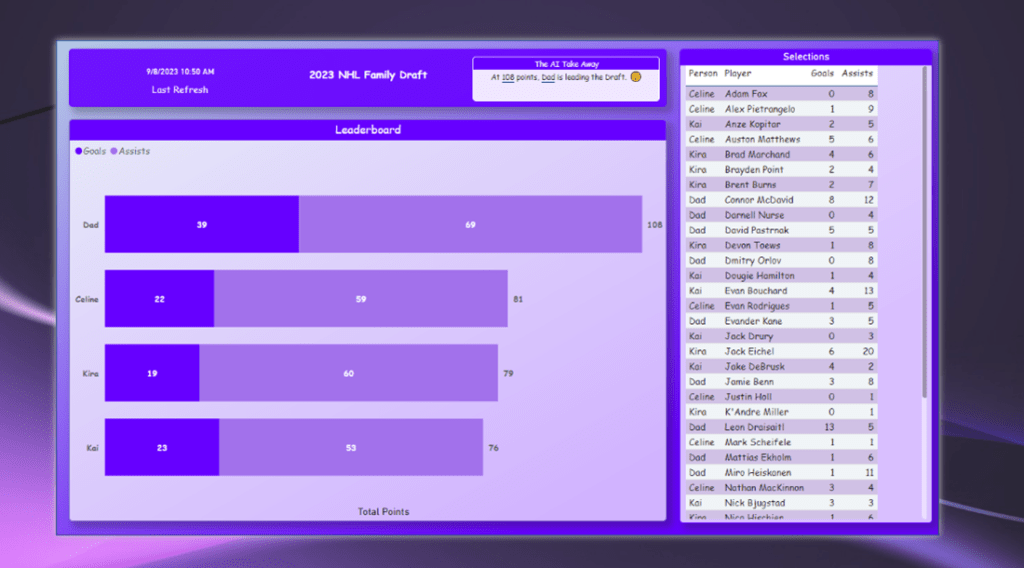Sort by the Player column header

(x=737, y=74)
